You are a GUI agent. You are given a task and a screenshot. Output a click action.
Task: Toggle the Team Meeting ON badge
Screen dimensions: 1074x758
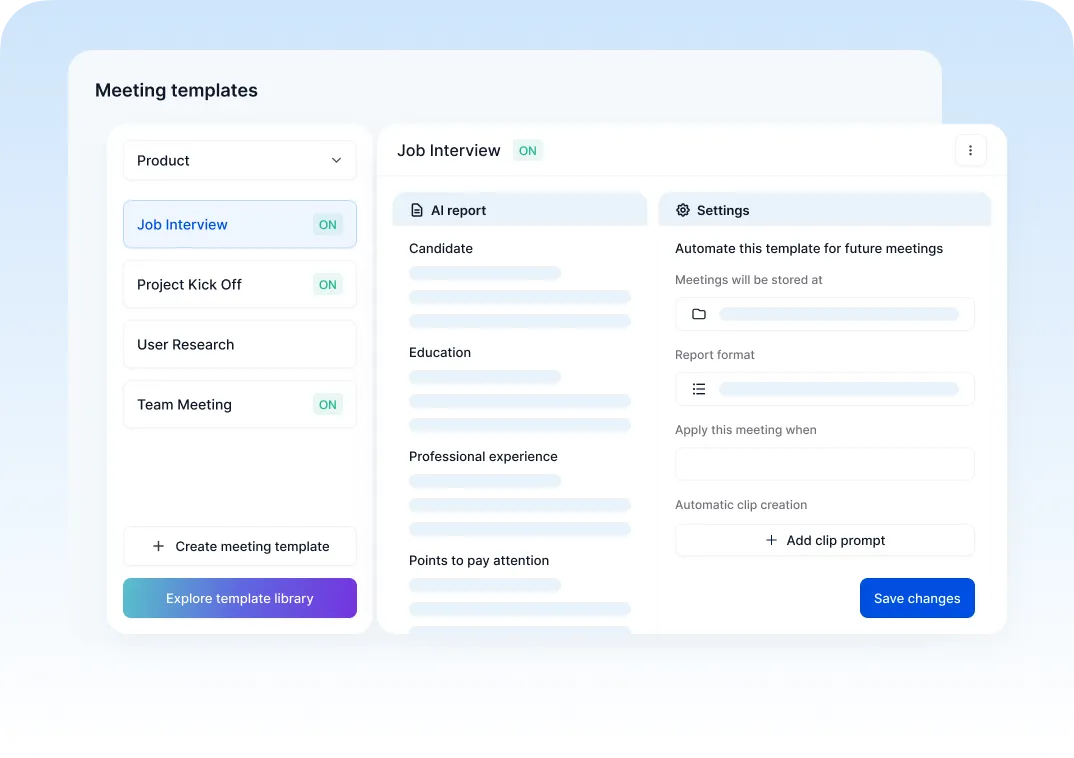coord(327,405)
